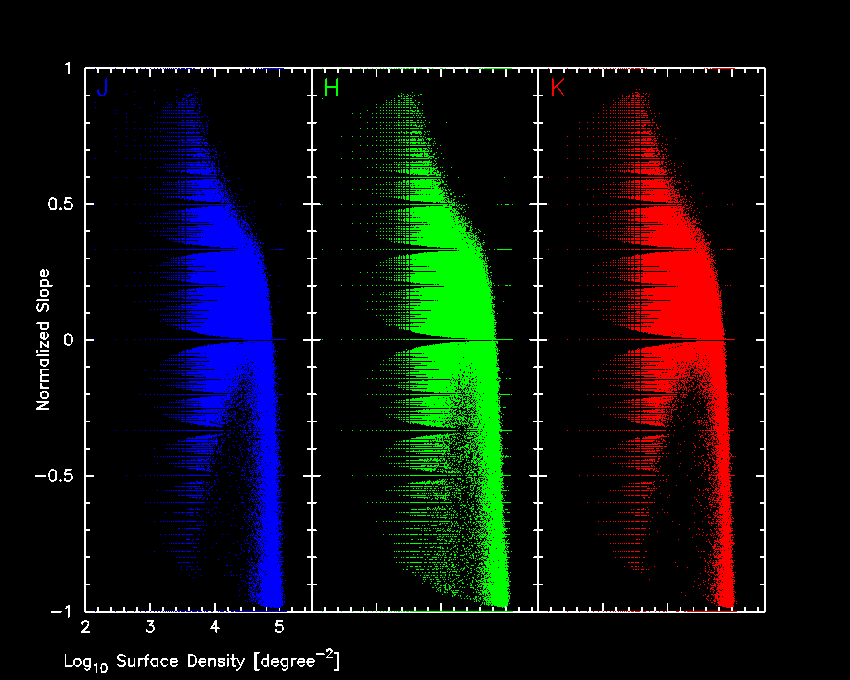Click the x-axis tick label 4
This screenshot has width=850, height=680.
(215, 628)
